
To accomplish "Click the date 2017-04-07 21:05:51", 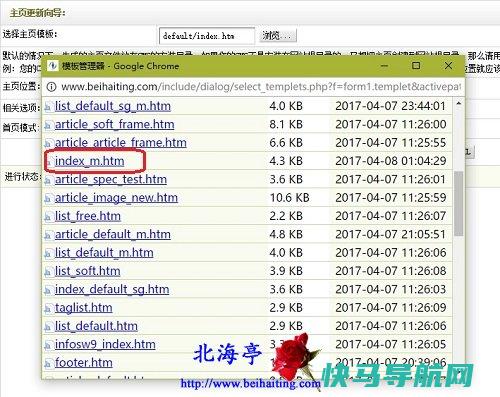I will (x=391, y=235).
